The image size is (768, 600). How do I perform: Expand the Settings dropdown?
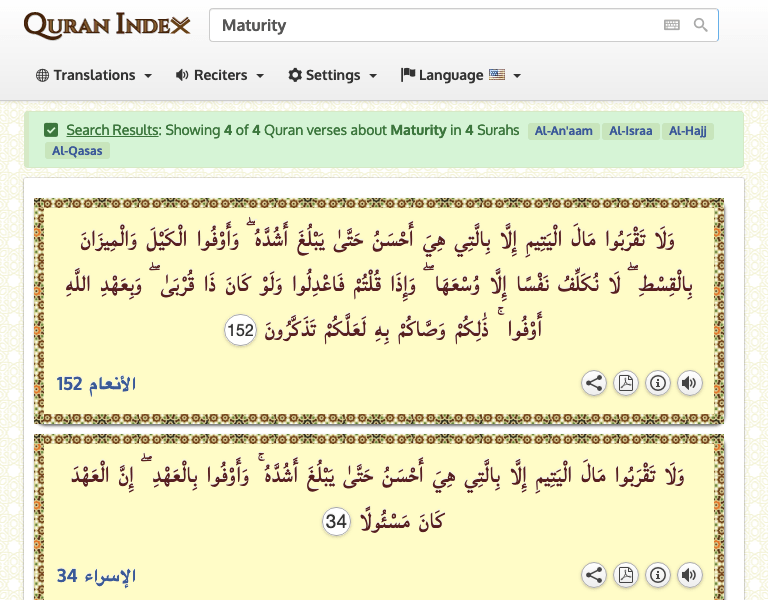click(x=332, y=75)
